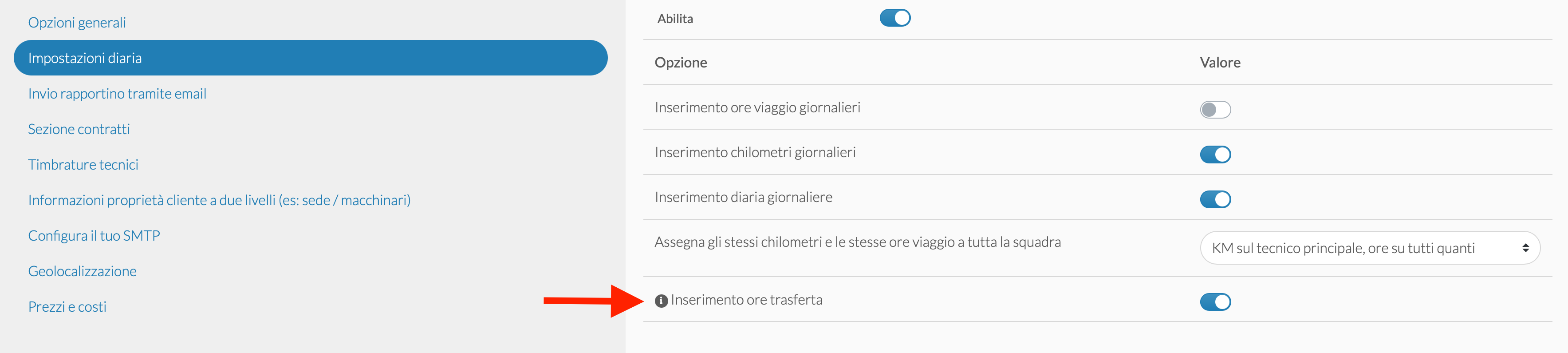Turn off Inserimento diaria giornaliere toggle
Image resolution: width=1568 pixels, height=353 pixels.
pos(1215,199)
